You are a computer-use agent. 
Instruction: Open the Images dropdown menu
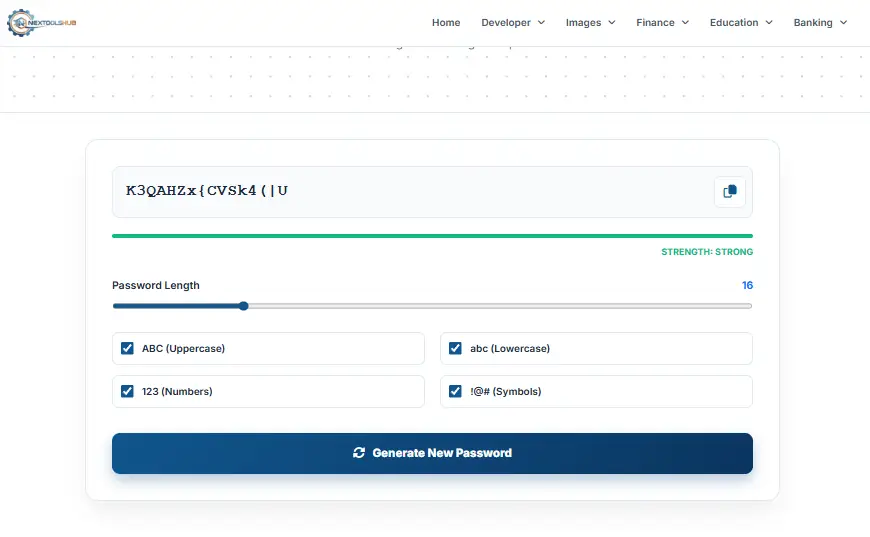tap(590, 23)
